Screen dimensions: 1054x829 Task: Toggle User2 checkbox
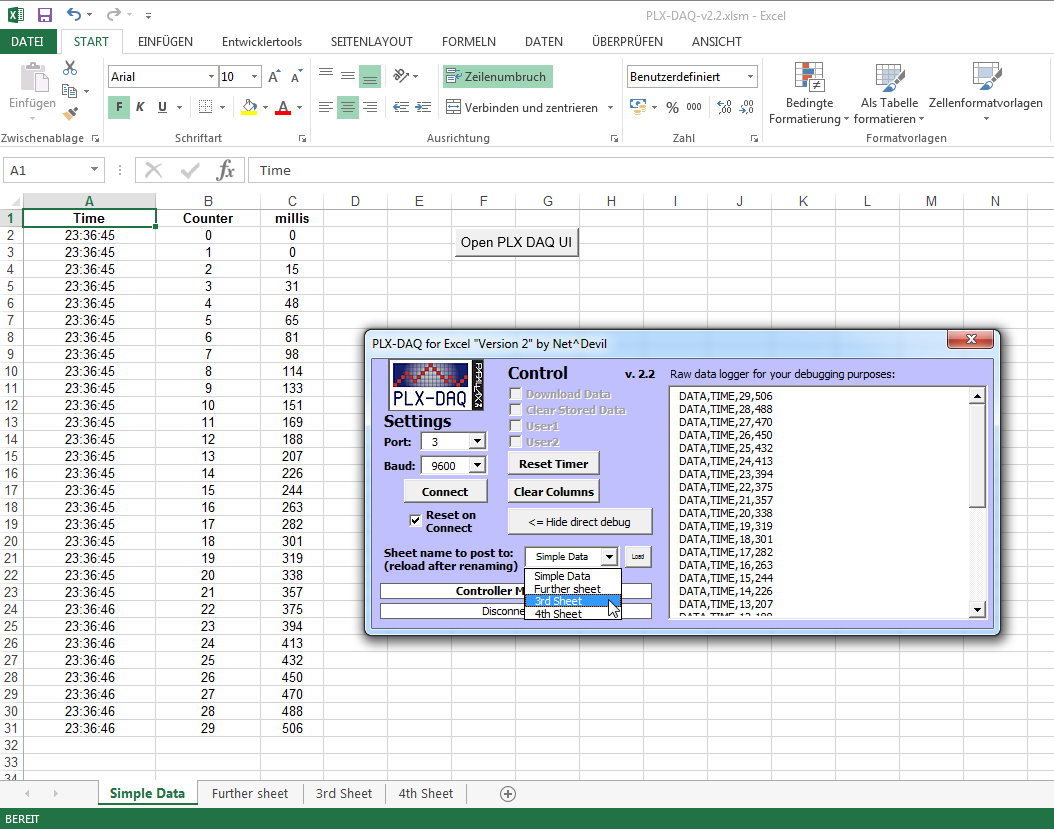coord(515,442)
